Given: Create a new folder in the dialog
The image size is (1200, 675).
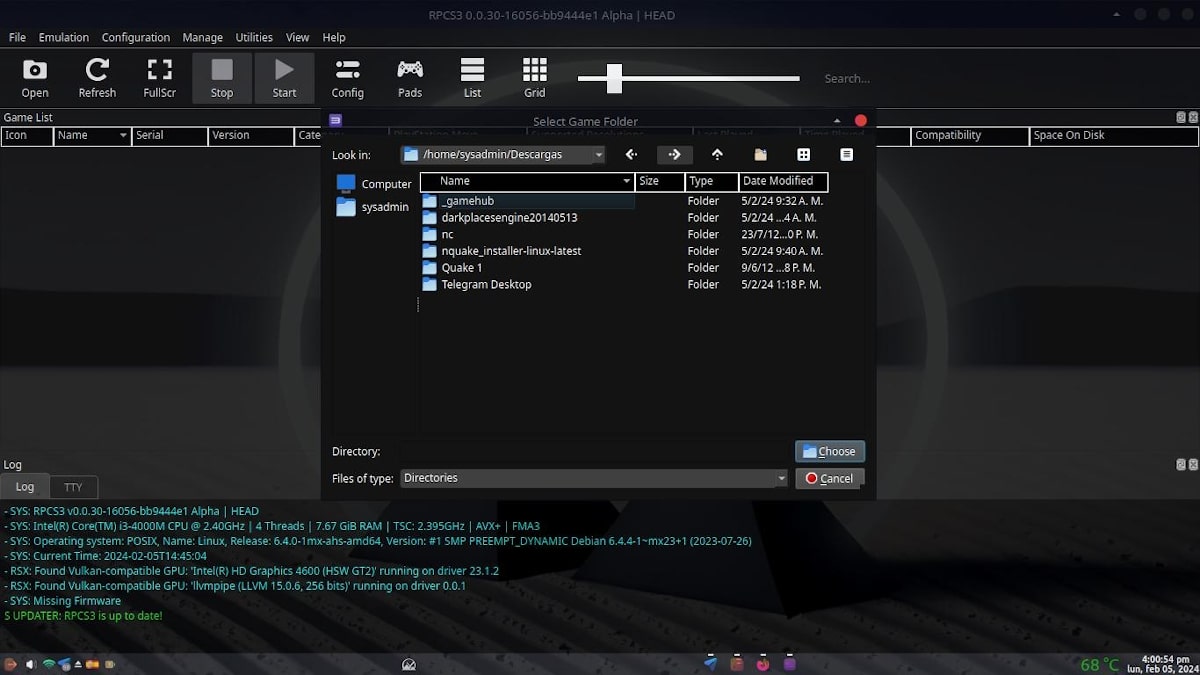Looking at the screenshot, I should 760,154.
